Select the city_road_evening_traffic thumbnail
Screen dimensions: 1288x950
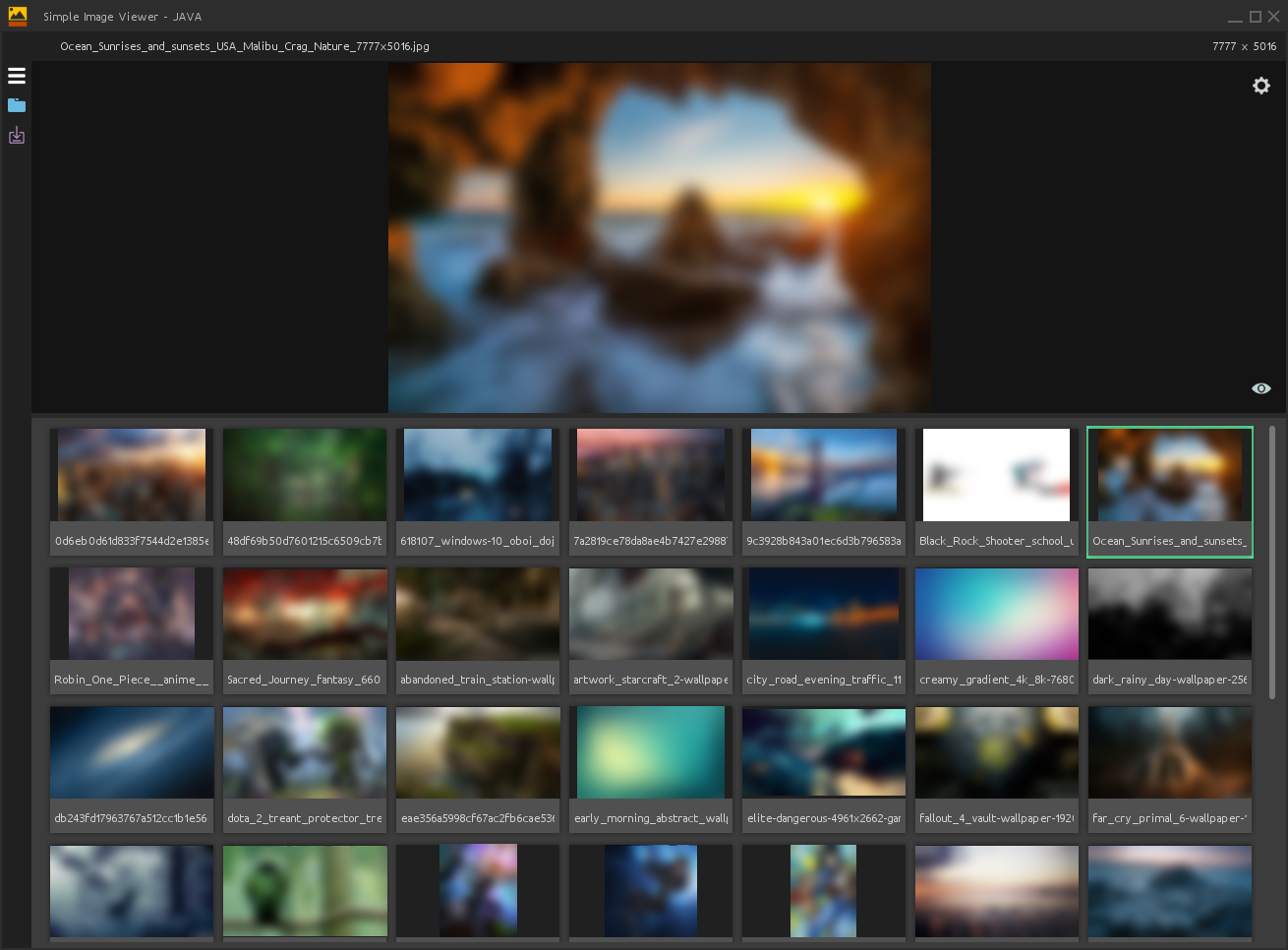(x=824, y=631)
